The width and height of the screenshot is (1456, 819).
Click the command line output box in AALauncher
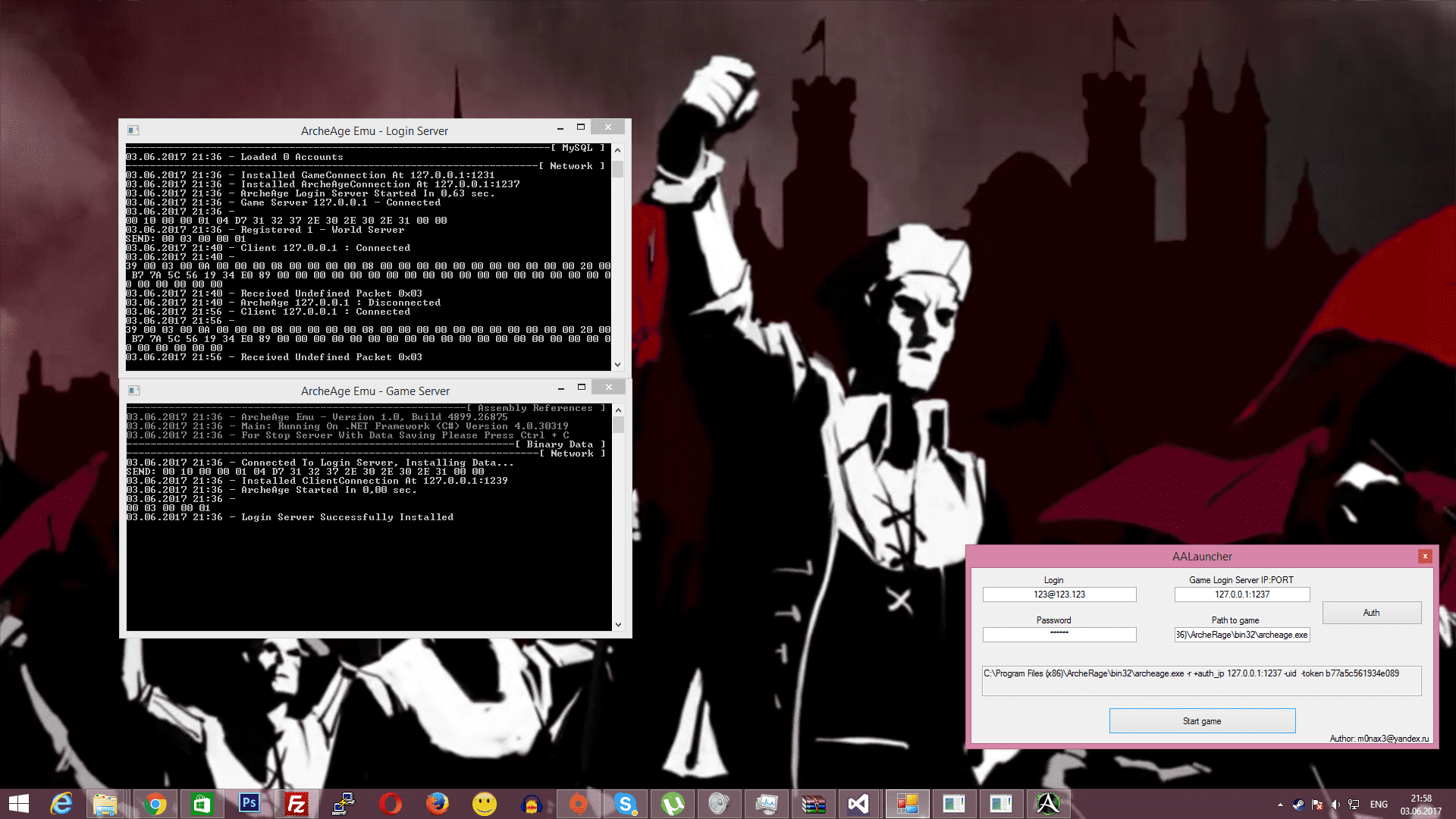click(1201, 680)
